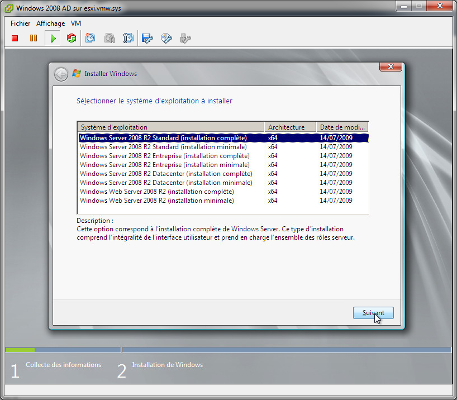Click the red Power Off stop icon
The image size is (457, 400).
click(x=15, y=38)
